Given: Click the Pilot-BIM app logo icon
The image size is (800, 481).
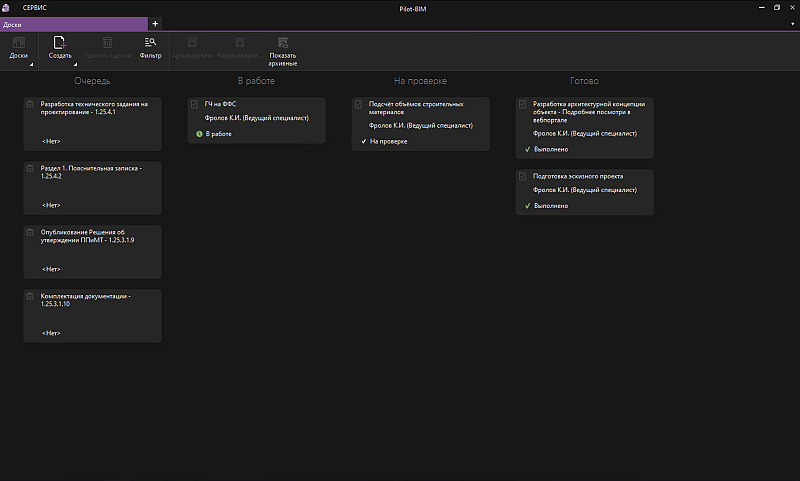Looking at the screenshot, I should [x=8, y=7].
